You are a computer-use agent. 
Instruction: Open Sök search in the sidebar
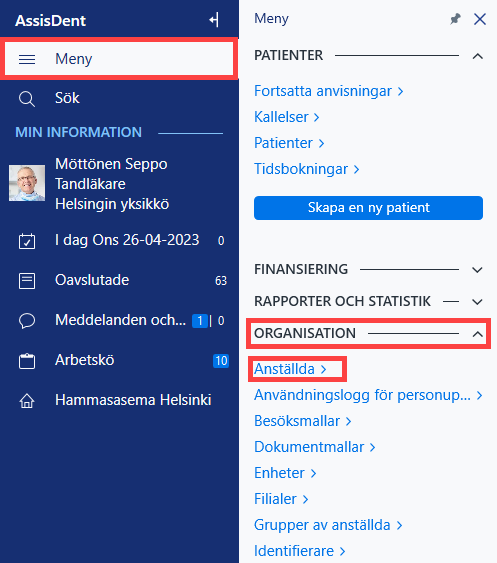click(x=119, y=98)
